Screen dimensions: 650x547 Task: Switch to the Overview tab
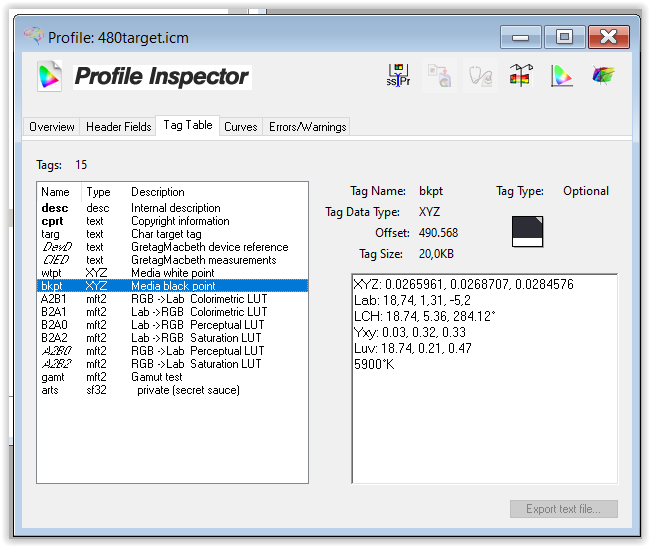tap(52, 127)
